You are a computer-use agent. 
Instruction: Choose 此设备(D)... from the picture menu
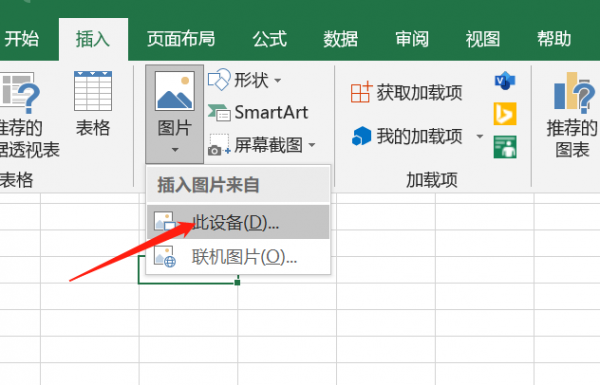pyautogui.click(x=238, y=222)
